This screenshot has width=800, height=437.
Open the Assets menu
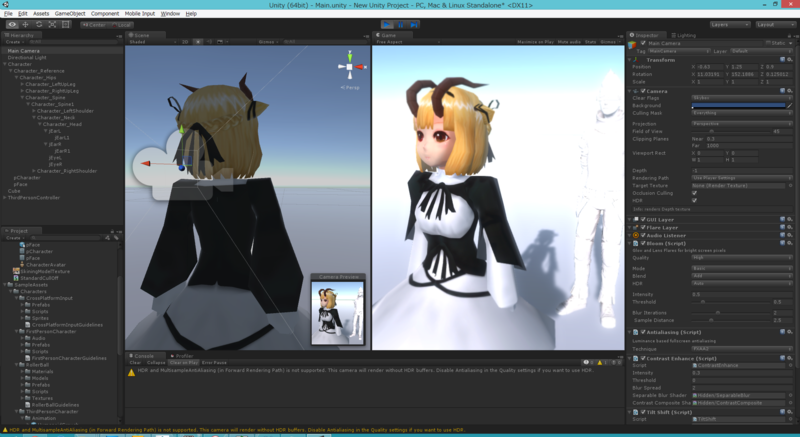(x=41, y=14)
